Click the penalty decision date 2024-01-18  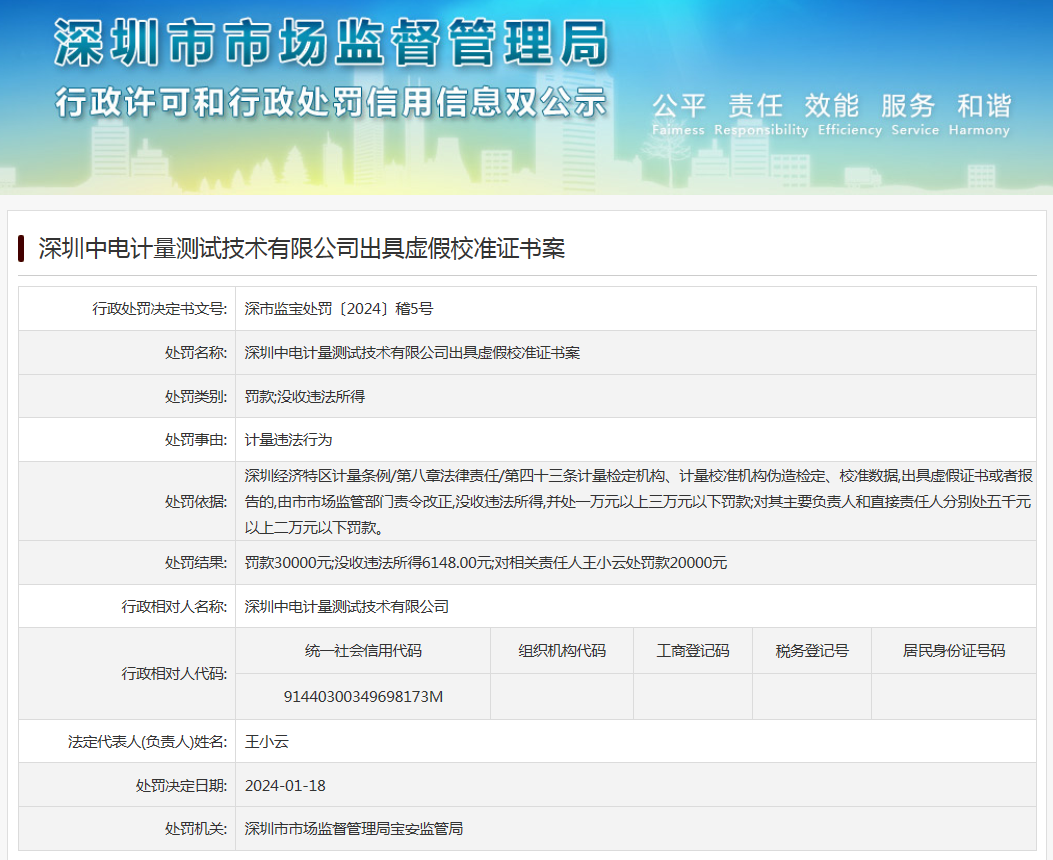tap(285, 785)
